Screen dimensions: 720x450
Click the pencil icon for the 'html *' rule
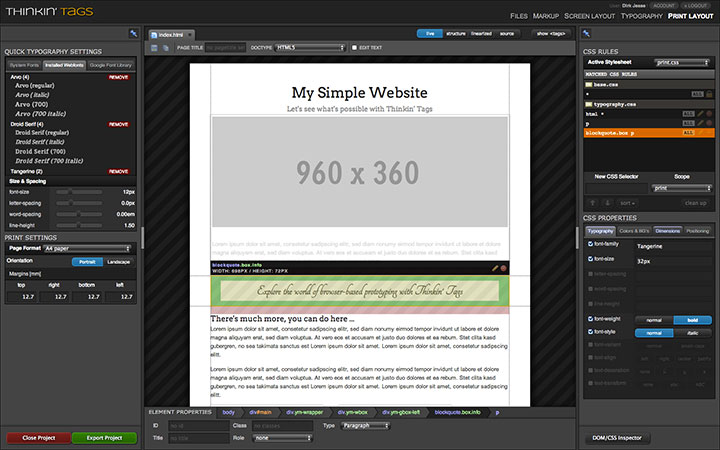click(x=700, y=114)
